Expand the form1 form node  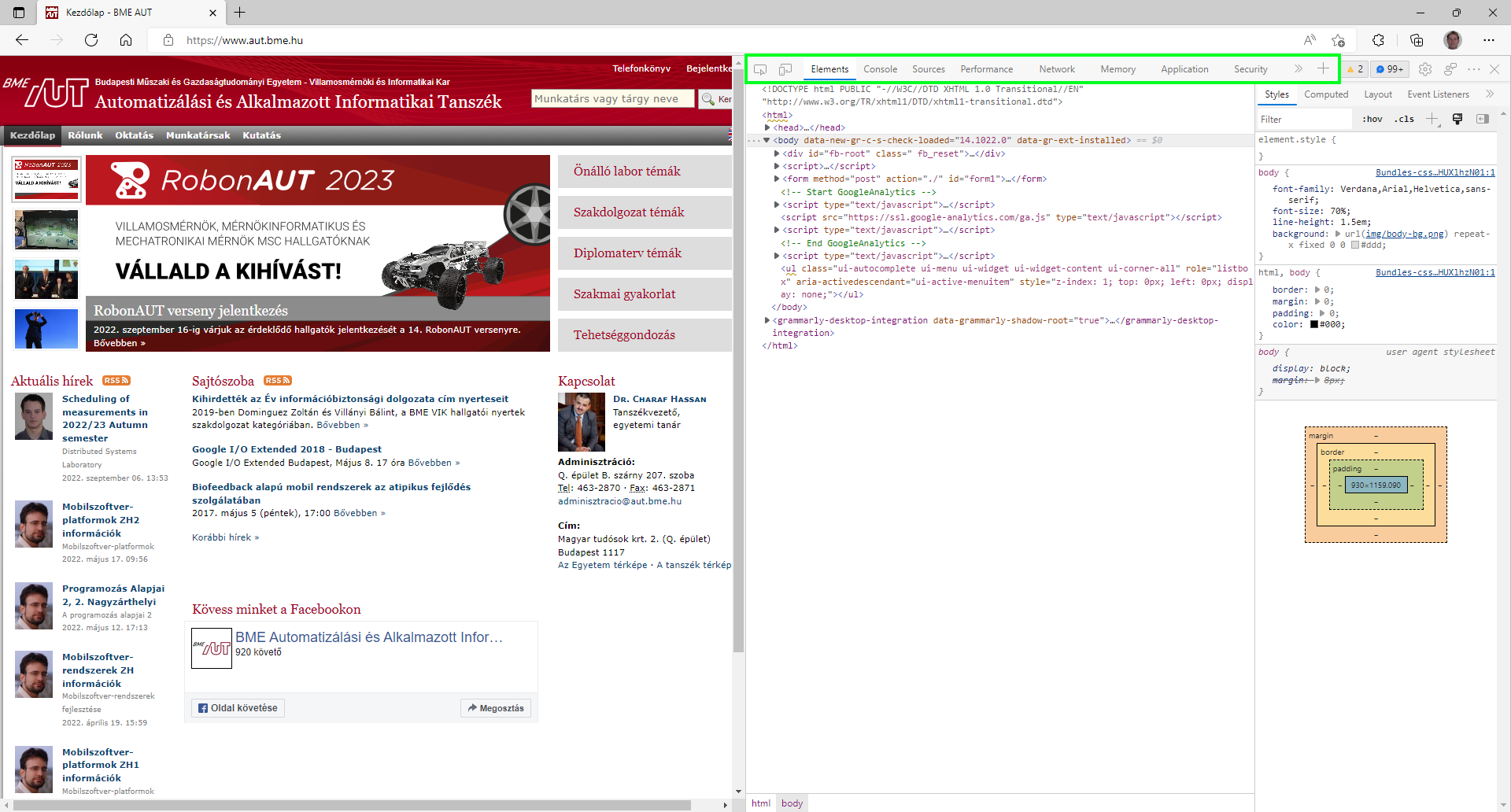[x=777, y=179]
